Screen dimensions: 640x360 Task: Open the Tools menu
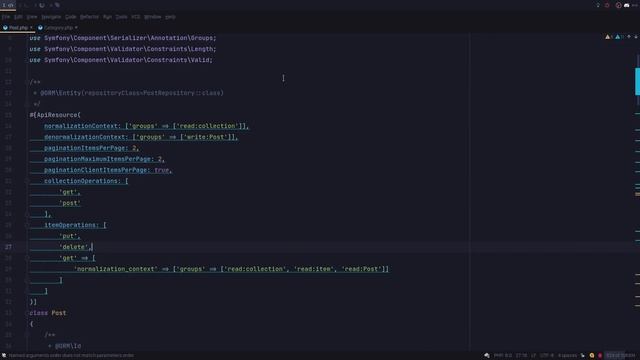(x=122, y=17)
